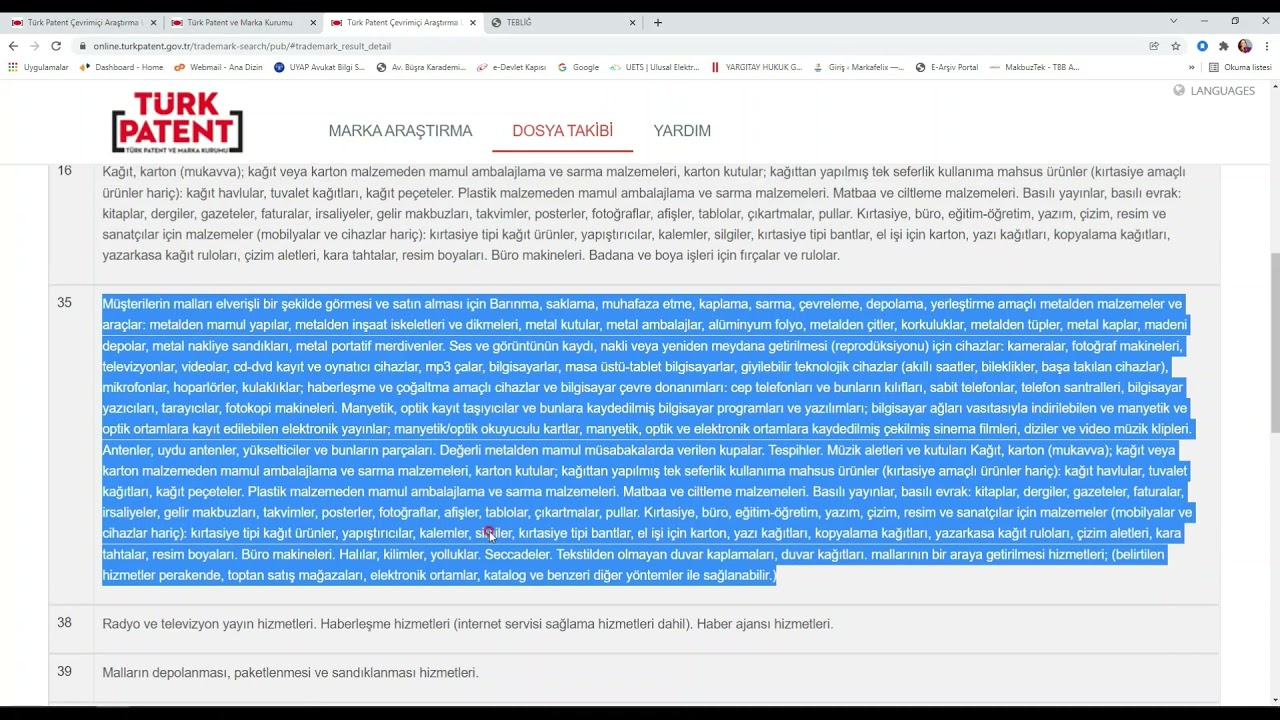The image size is (1280, 720).
Task: Click the page vertical scrollbar thumb
Action: (x=1274, y=343)
